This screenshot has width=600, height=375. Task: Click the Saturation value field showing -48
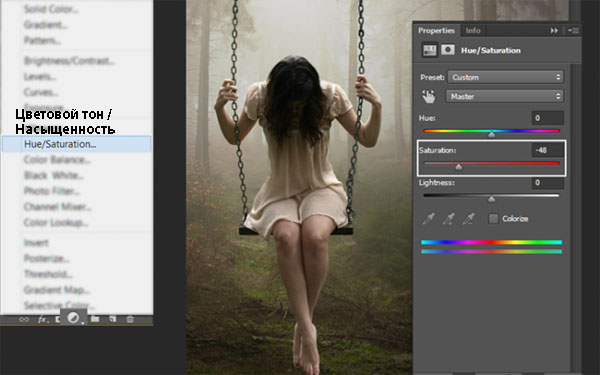(x=548, y=150)
